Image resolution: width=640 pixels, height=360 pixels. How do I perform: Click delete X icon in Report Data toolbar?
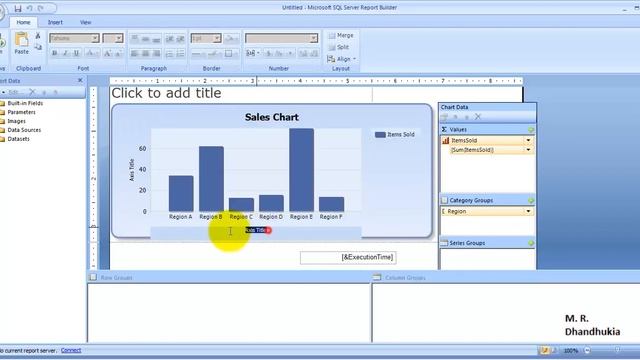[32, 92]
